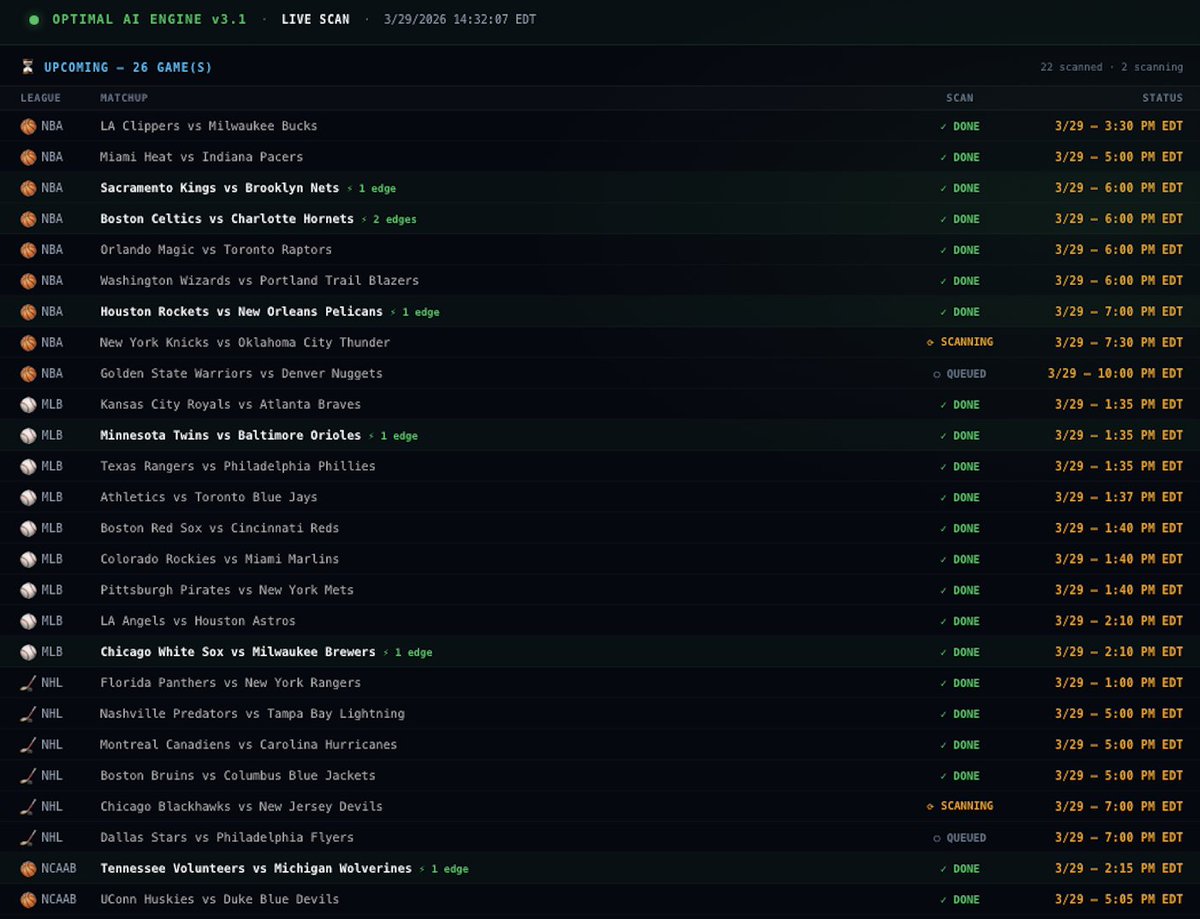Click the 3/29 — 1:37 PM EDT time

coord(1119,497)
